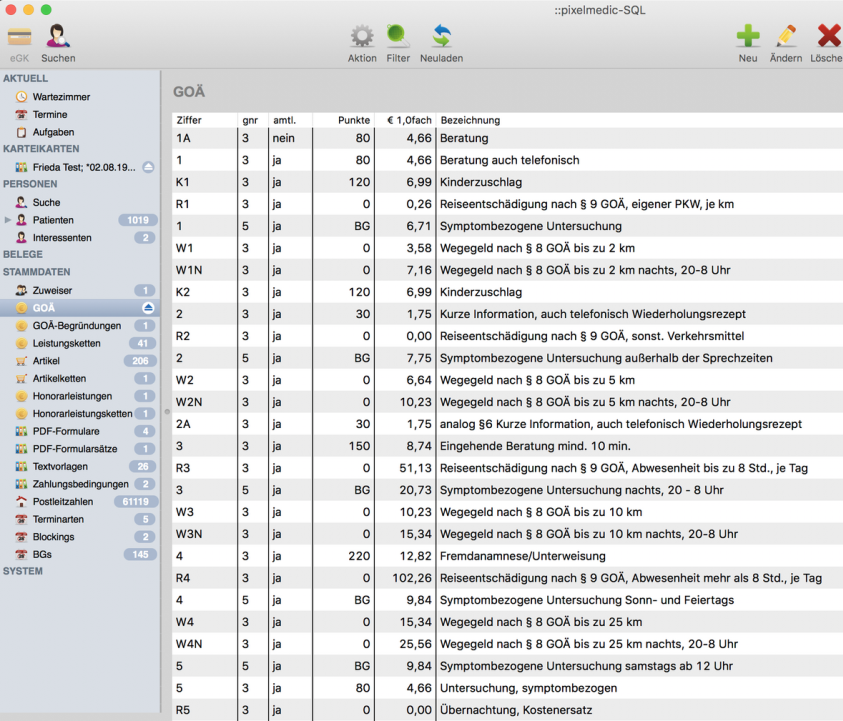Open the Zuweiser master data
This screenshot has width=843, height=721.
(x=52, y=290)
